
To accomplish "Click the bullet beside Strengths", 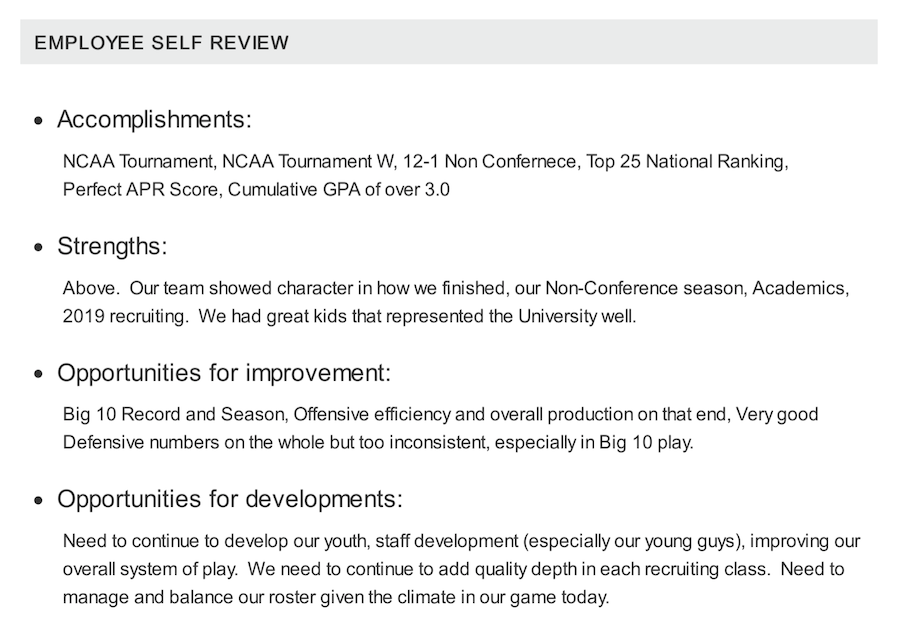I will click(39, 248).
